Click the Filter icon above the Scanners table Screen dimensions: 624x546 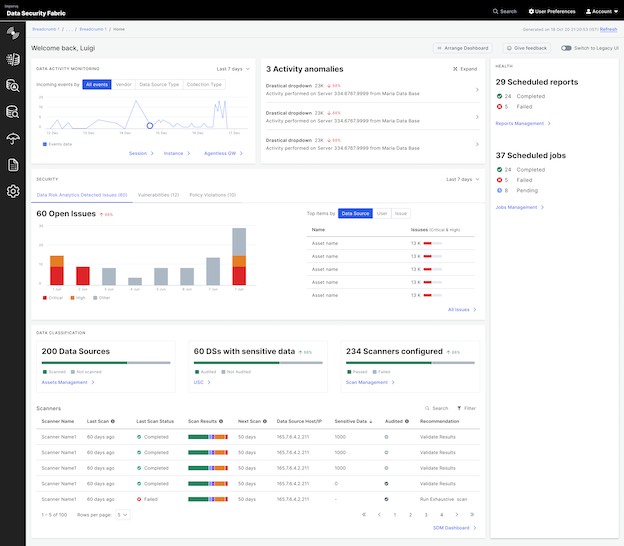pyautogui.click(x=466, y=408)
